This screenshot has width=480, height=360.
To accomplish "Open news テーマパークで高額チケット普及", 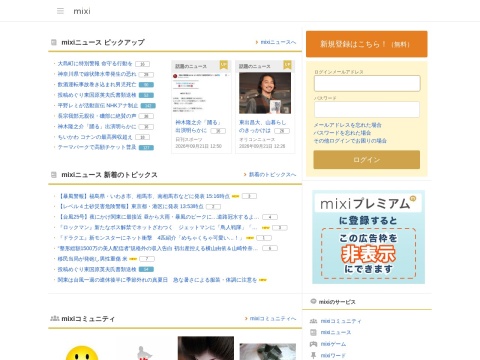I will (97, 147).
